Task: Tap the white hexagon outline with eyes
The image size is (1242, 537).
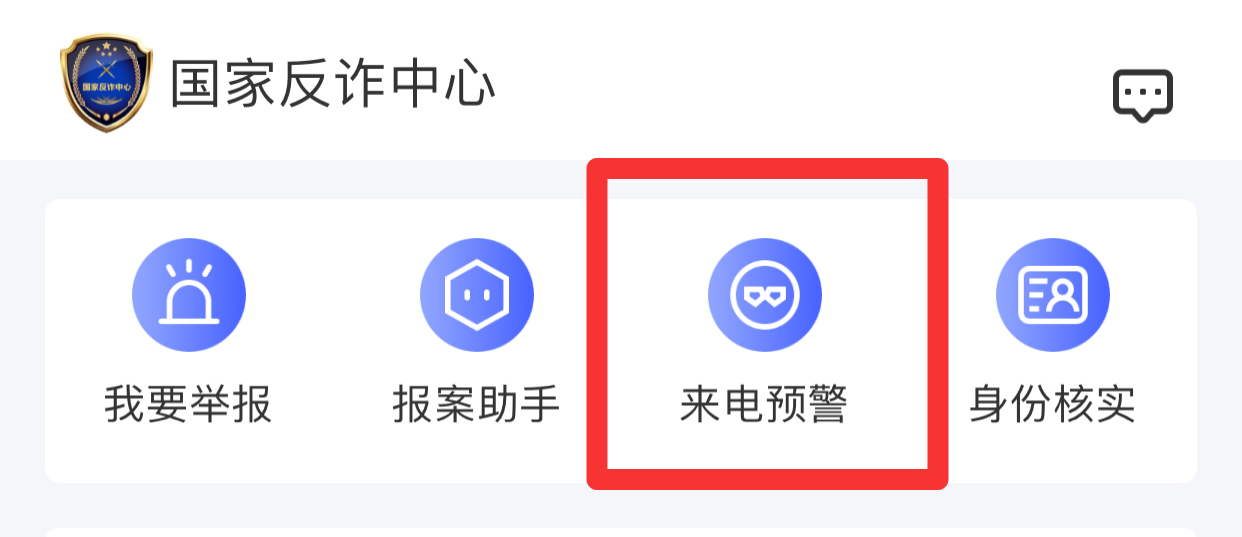Action: click(x=477, y=295)
